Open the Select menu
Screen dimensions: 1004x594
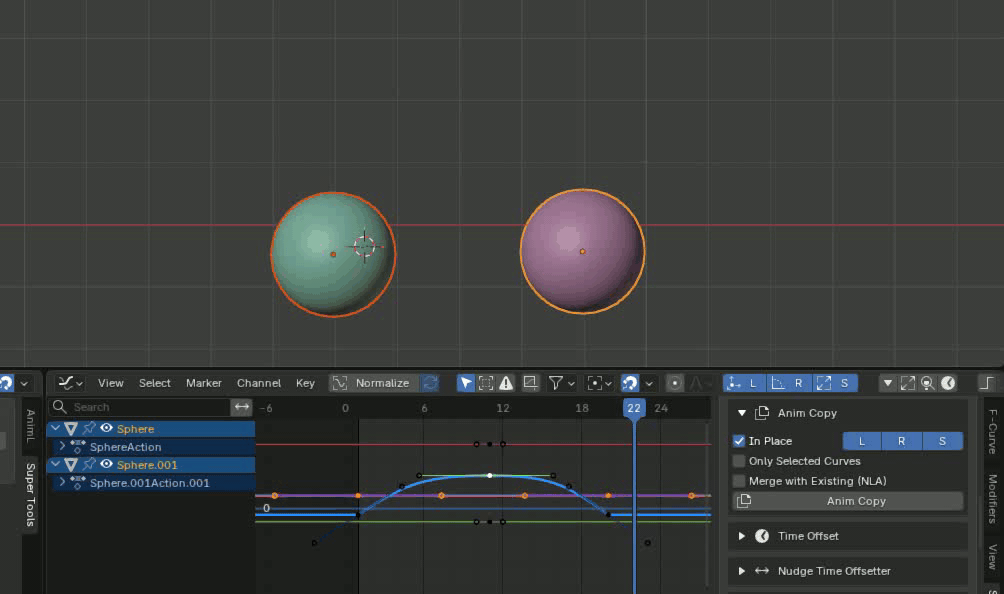point(155,383)
